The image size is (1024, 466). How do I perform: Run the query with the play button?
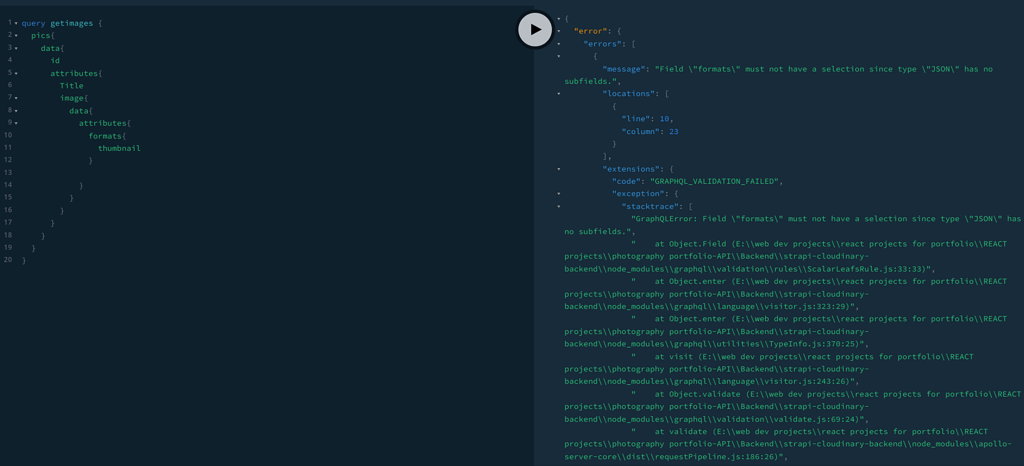coord(535,29)
